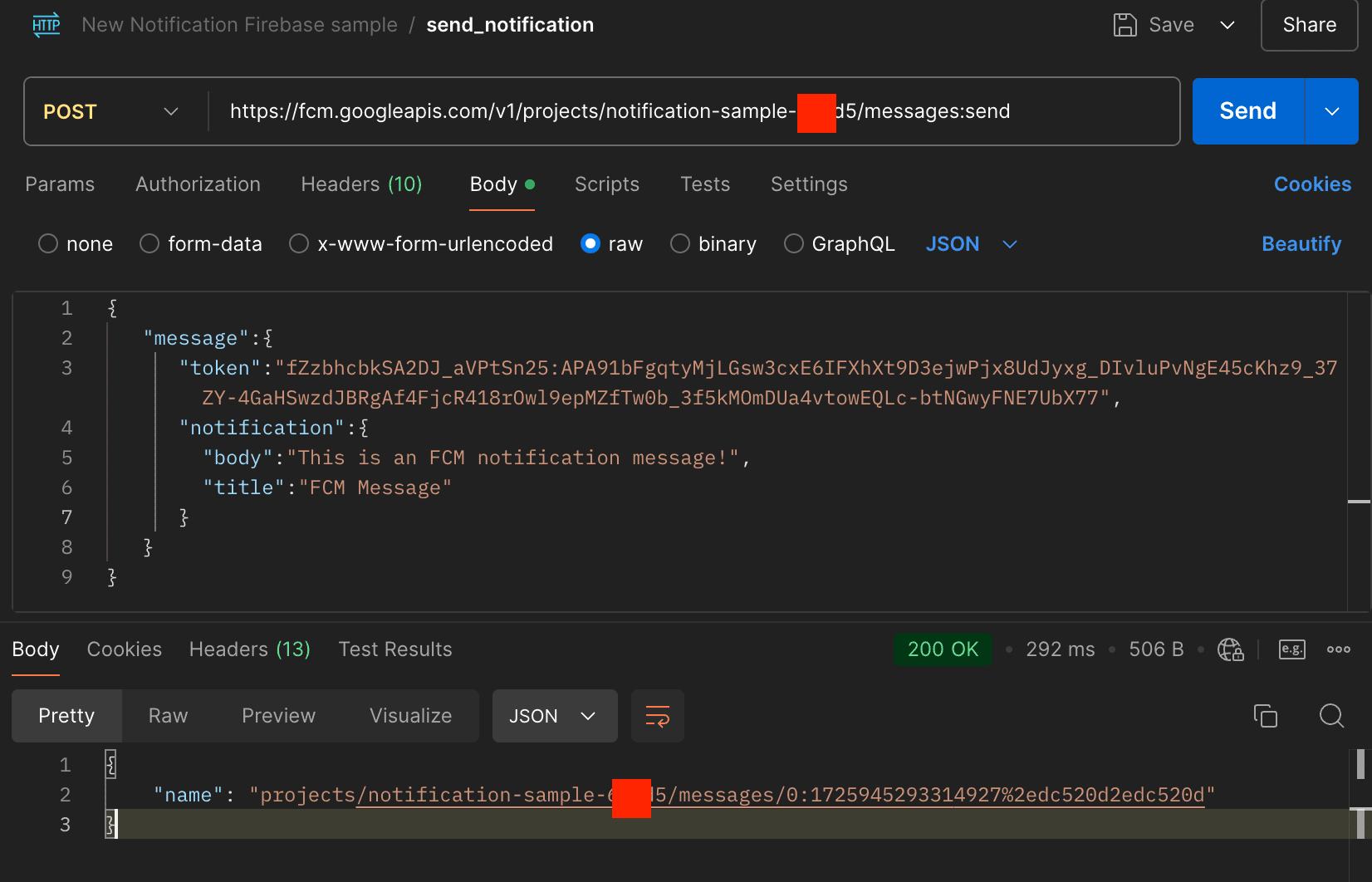Copy the response using the copy icon
The height and width of the screenshot is (882, 1372).
pos(1266,716)
